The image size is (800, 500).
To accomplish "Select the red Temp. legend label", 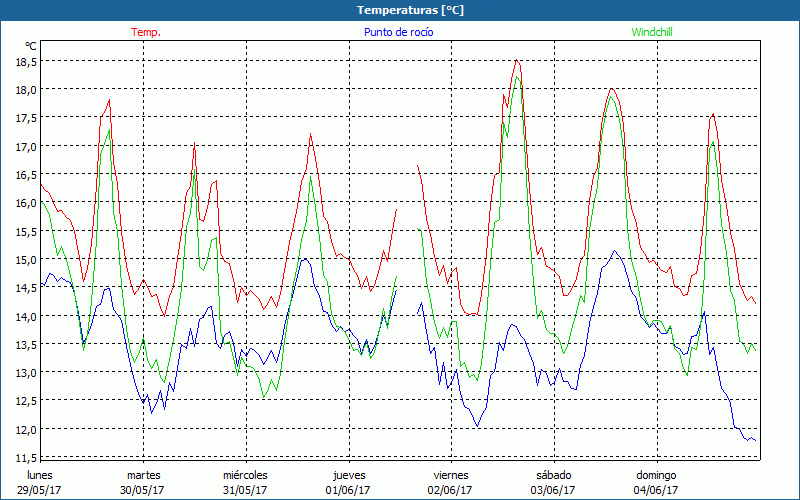I will point(146,32).
